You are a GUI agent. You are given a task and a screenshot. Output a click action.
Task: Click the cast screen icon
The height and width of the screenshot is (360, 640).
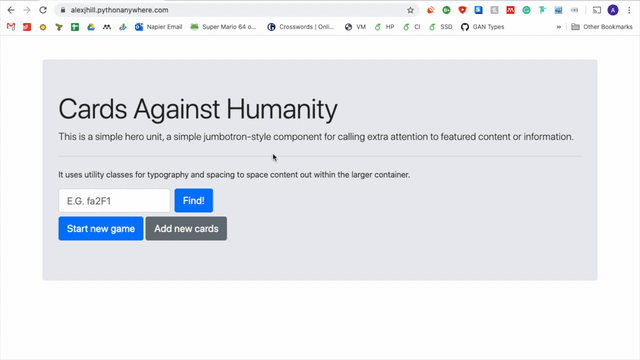(x=597, y=10)
